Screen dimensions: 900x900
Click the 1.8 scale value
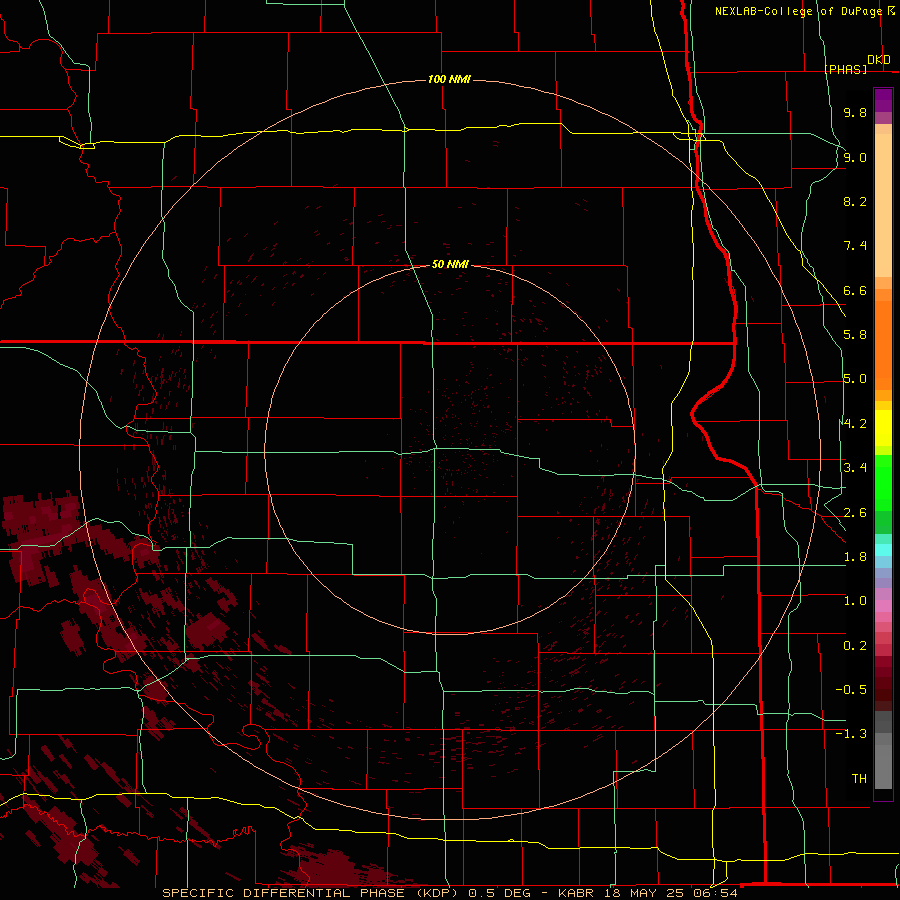click(855, 557)
